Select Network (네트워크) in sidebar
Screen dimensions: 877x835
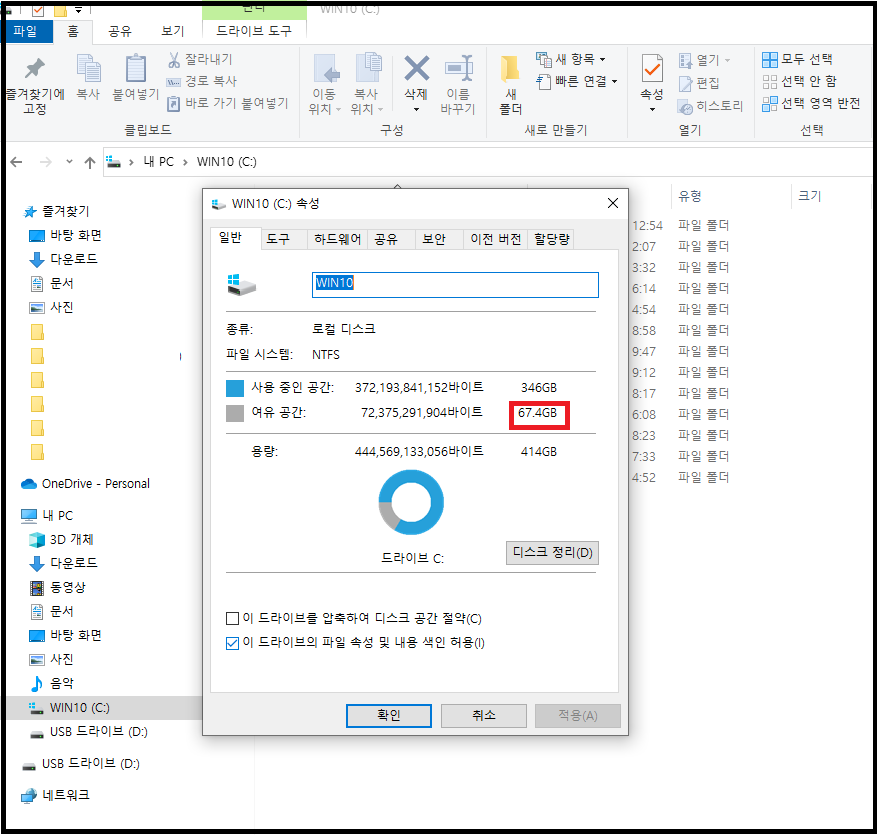[55, 795]
